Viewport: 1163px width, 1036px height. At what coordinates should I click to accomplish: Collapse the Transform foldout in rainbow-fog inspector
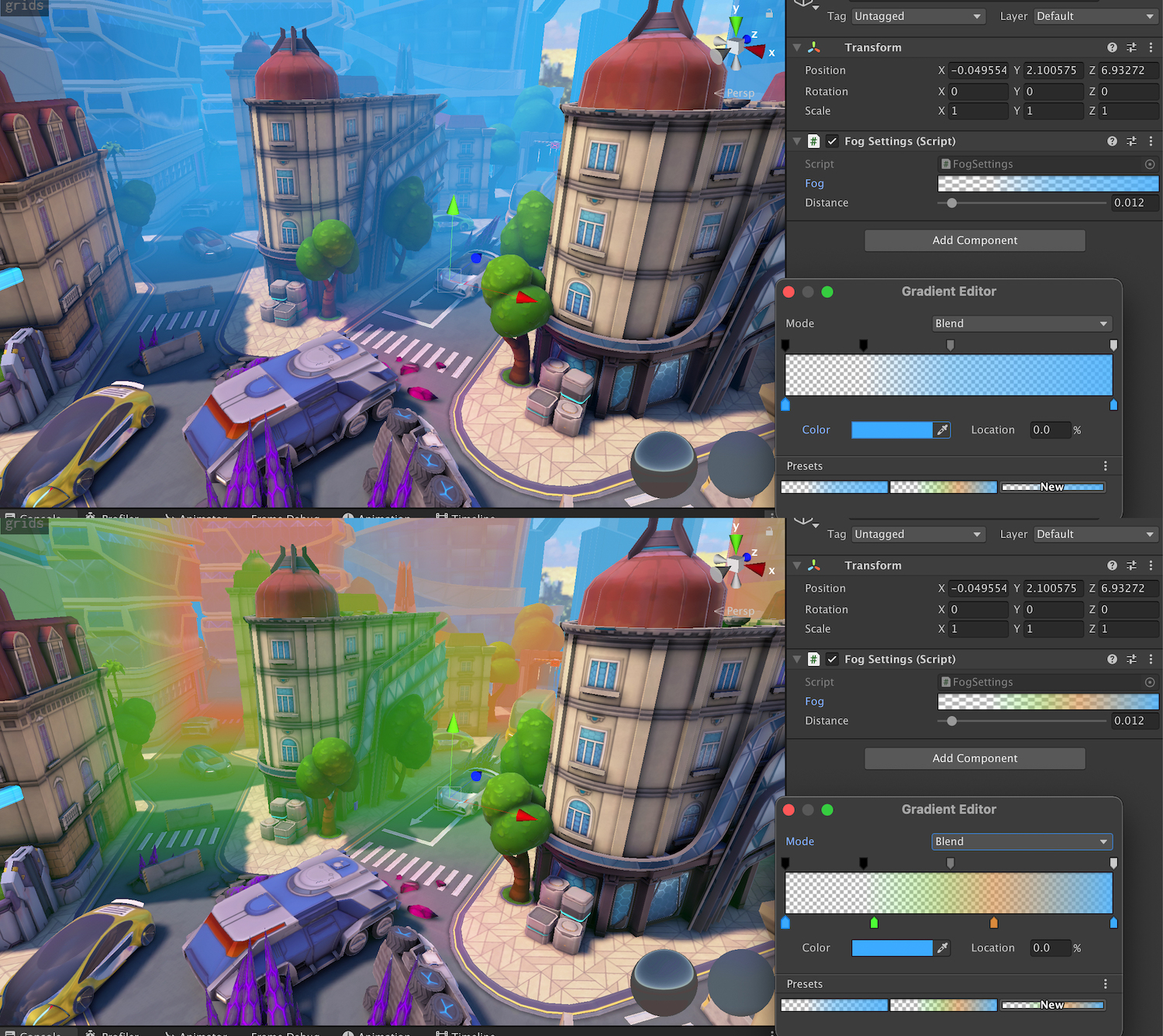coord(797,565)
